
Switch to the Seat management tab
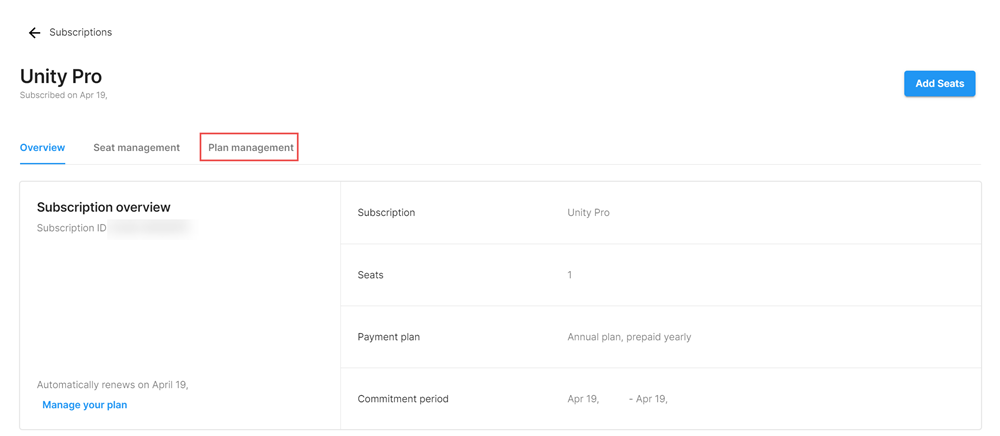coord(136,147)
